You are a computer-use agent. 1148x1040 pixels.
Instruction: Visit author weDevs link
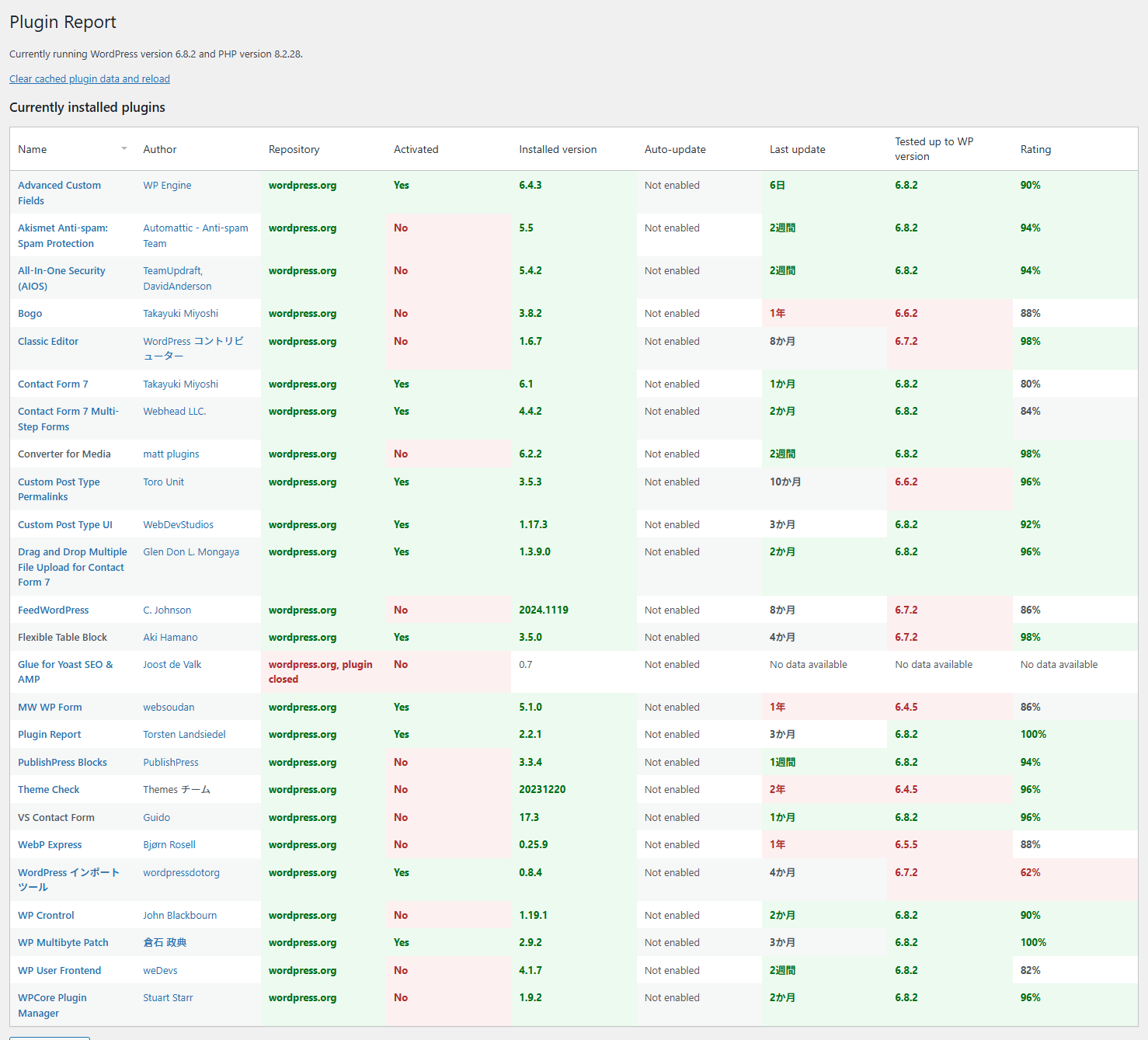pos(160,970)
